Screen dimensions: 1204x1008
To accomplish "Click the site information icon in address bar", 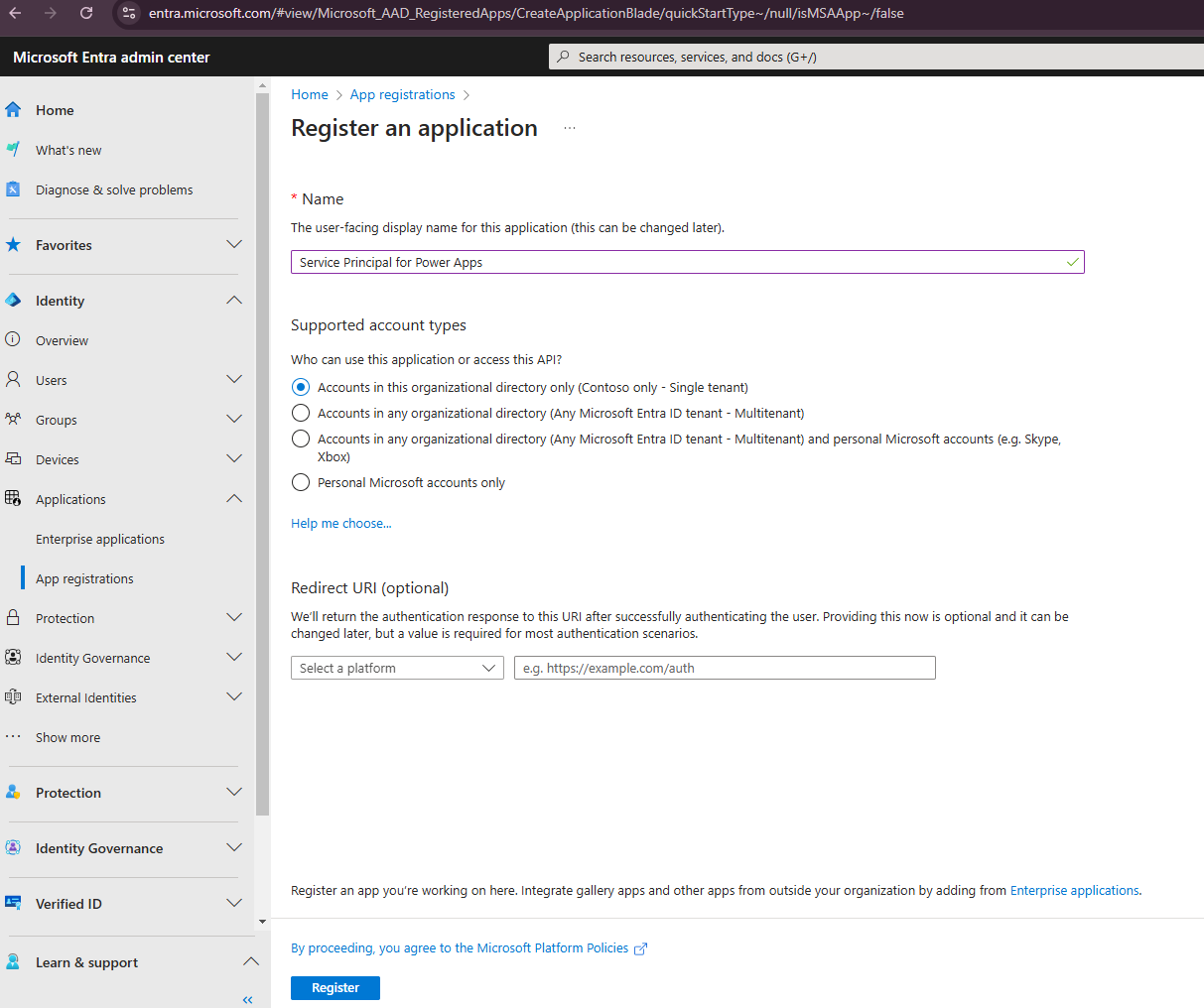I will [x=129, y=13].
